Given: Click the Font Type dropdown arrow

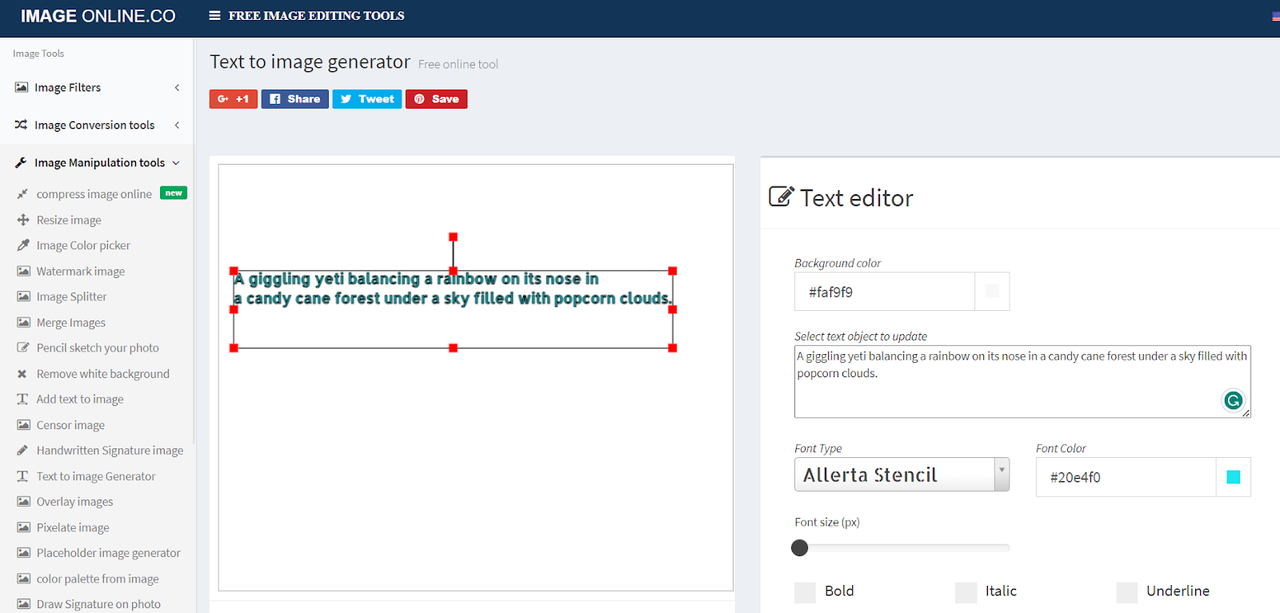Looking at the screenshot, I should coord(1001,475).
